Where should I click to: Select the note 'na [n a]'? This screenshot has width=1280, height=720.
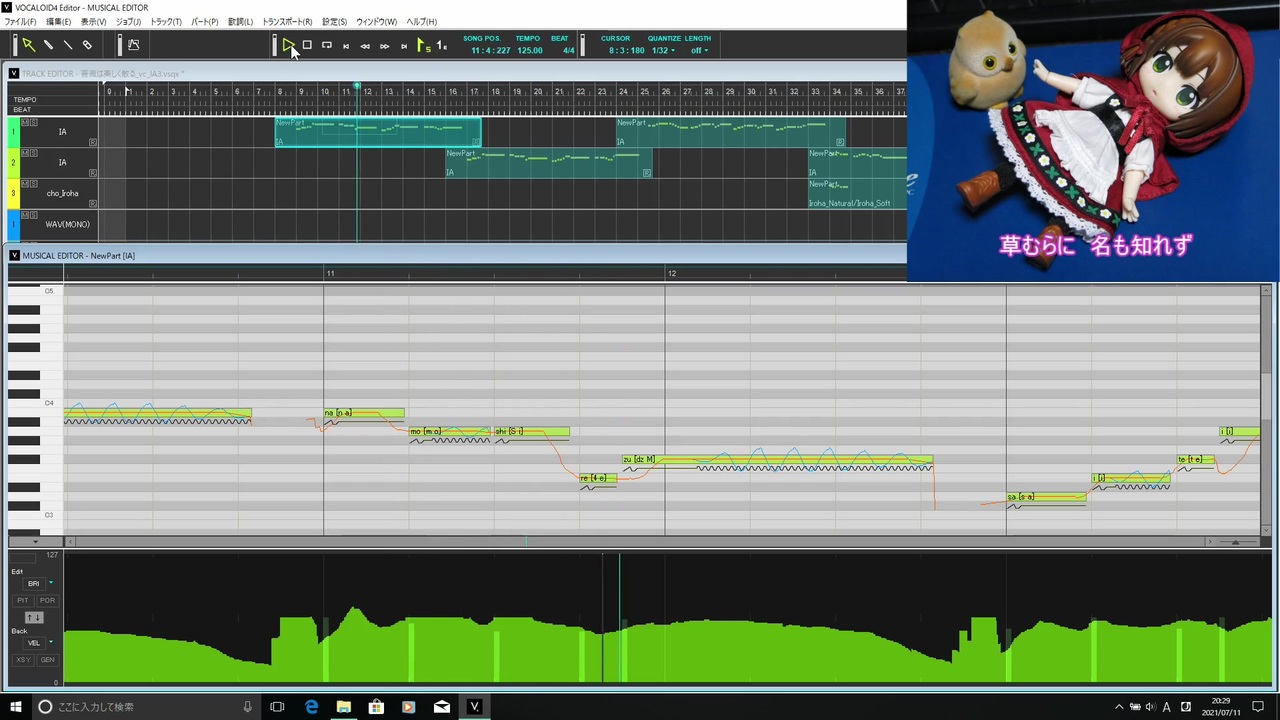click(x=364, y=413)
